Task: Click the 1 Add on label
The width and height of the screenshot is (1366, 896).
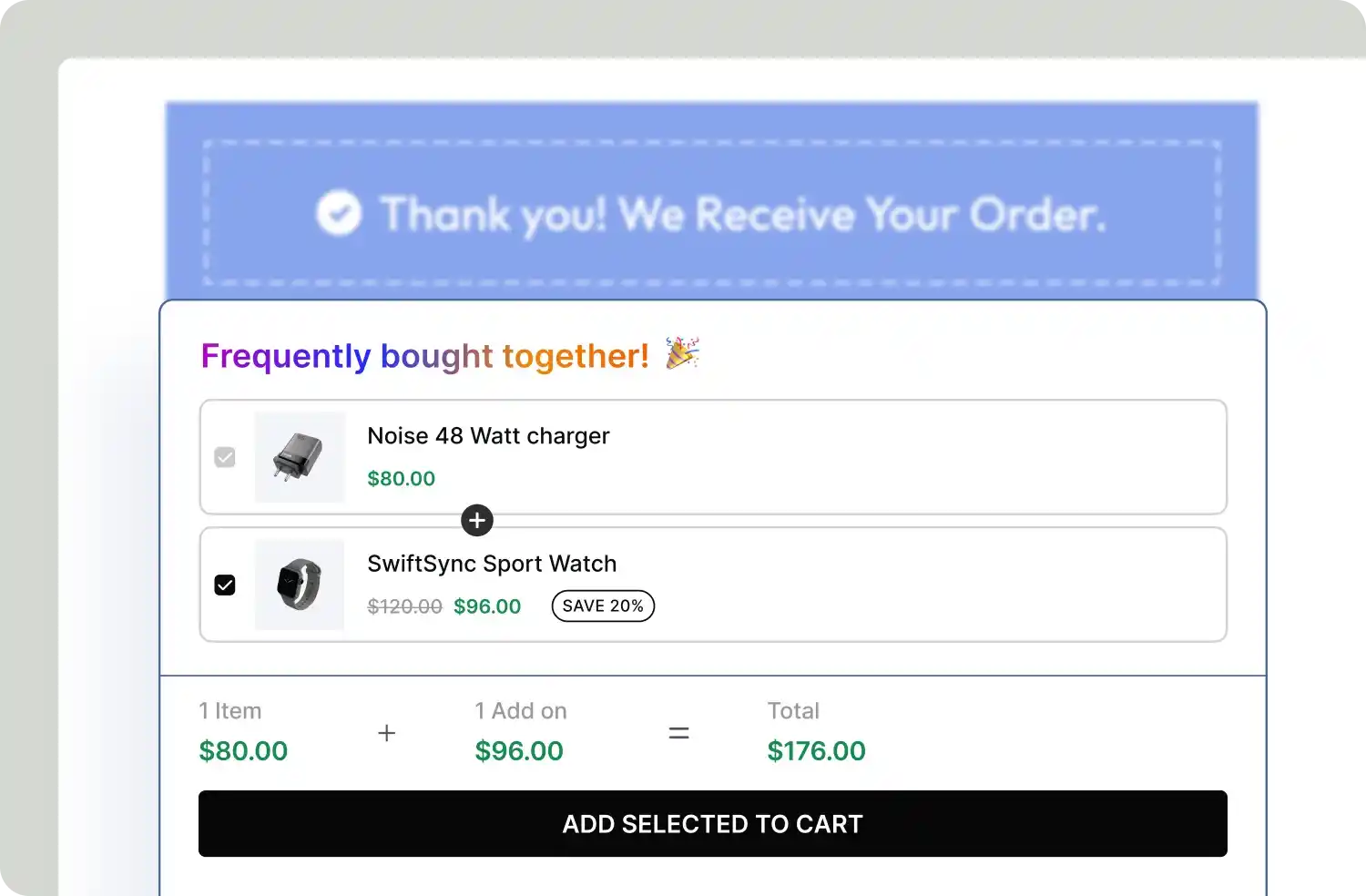Action: (521, 711)
